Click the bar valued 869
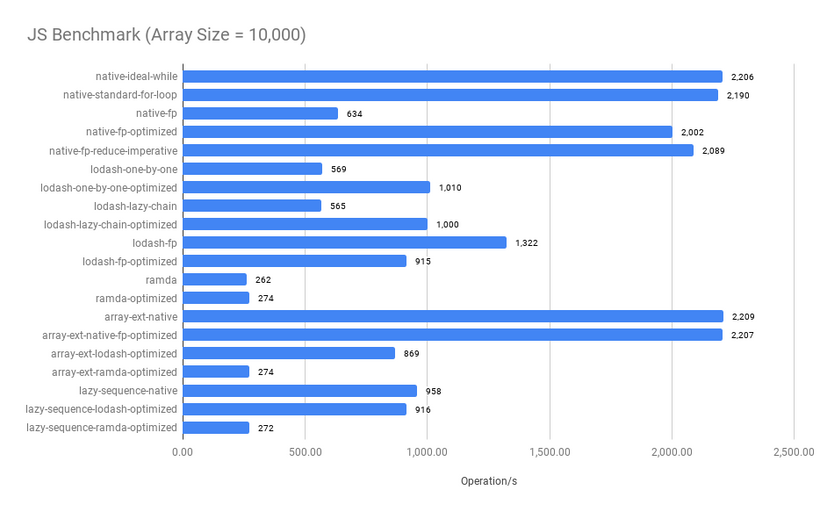Screen dimensions: 820x513 click(289, 354)
